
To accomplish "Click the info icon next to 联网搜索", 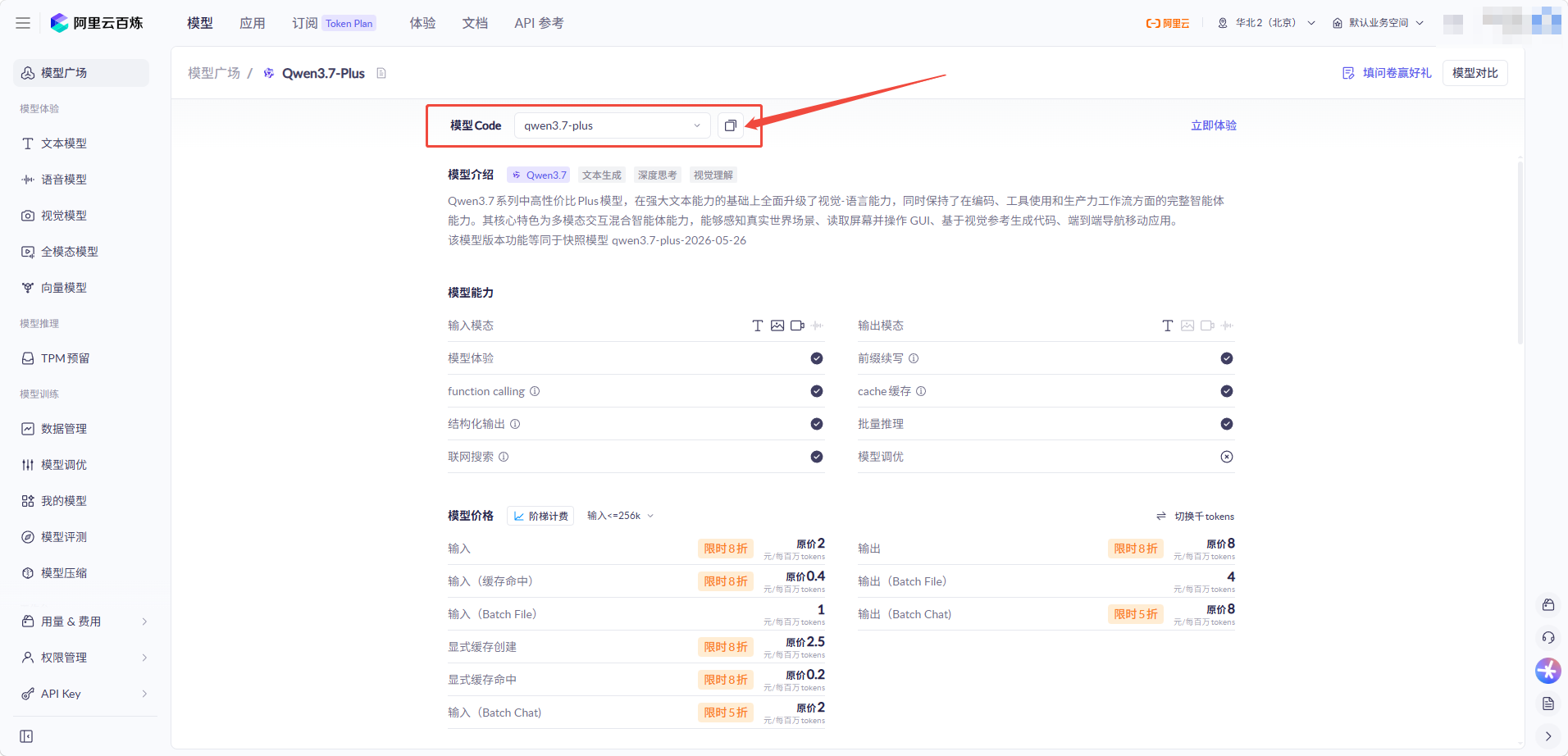I will [x=504, y=457].
